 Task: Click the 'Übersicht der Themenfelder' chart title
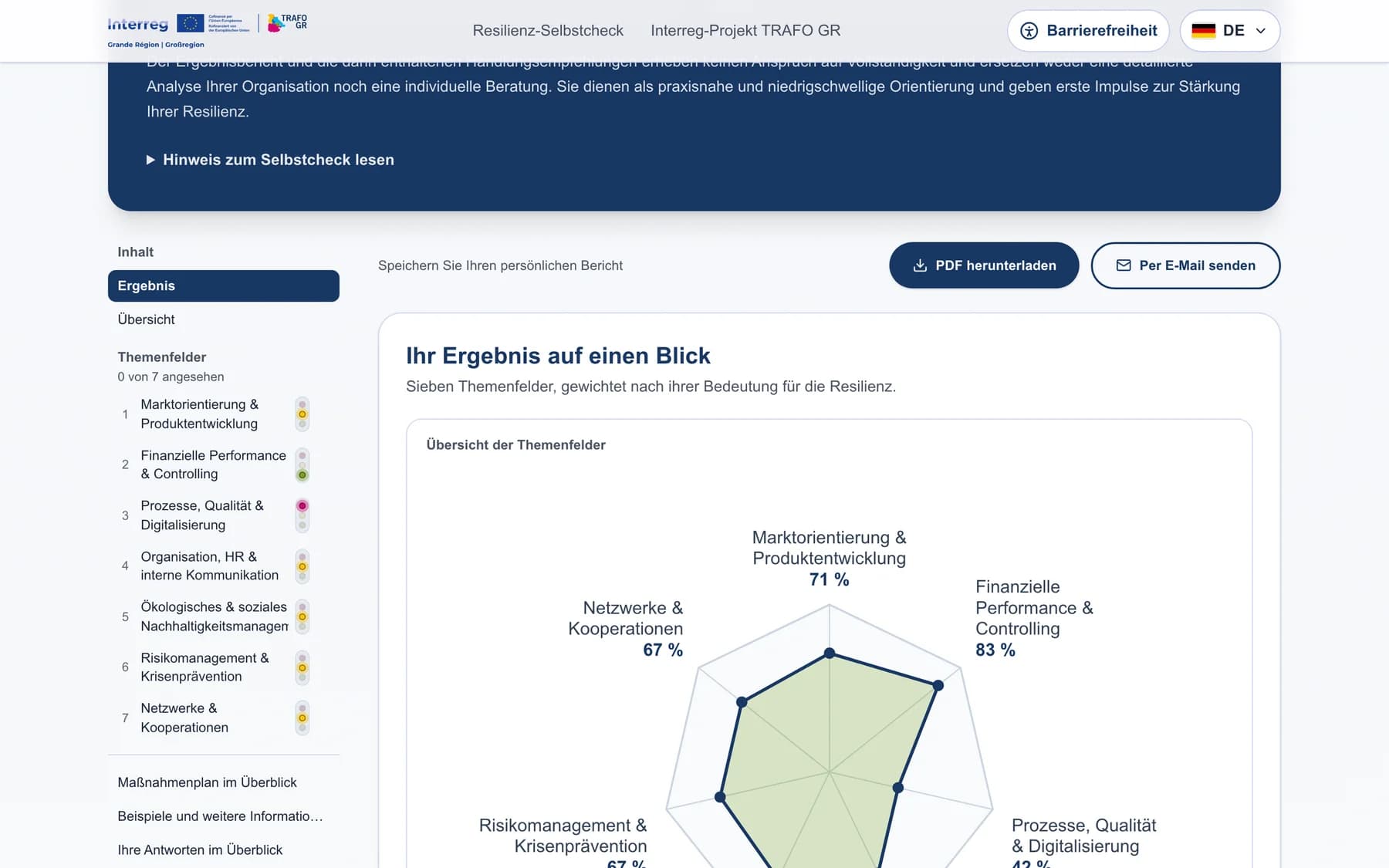pyautogui.click(x=515, y=445)
